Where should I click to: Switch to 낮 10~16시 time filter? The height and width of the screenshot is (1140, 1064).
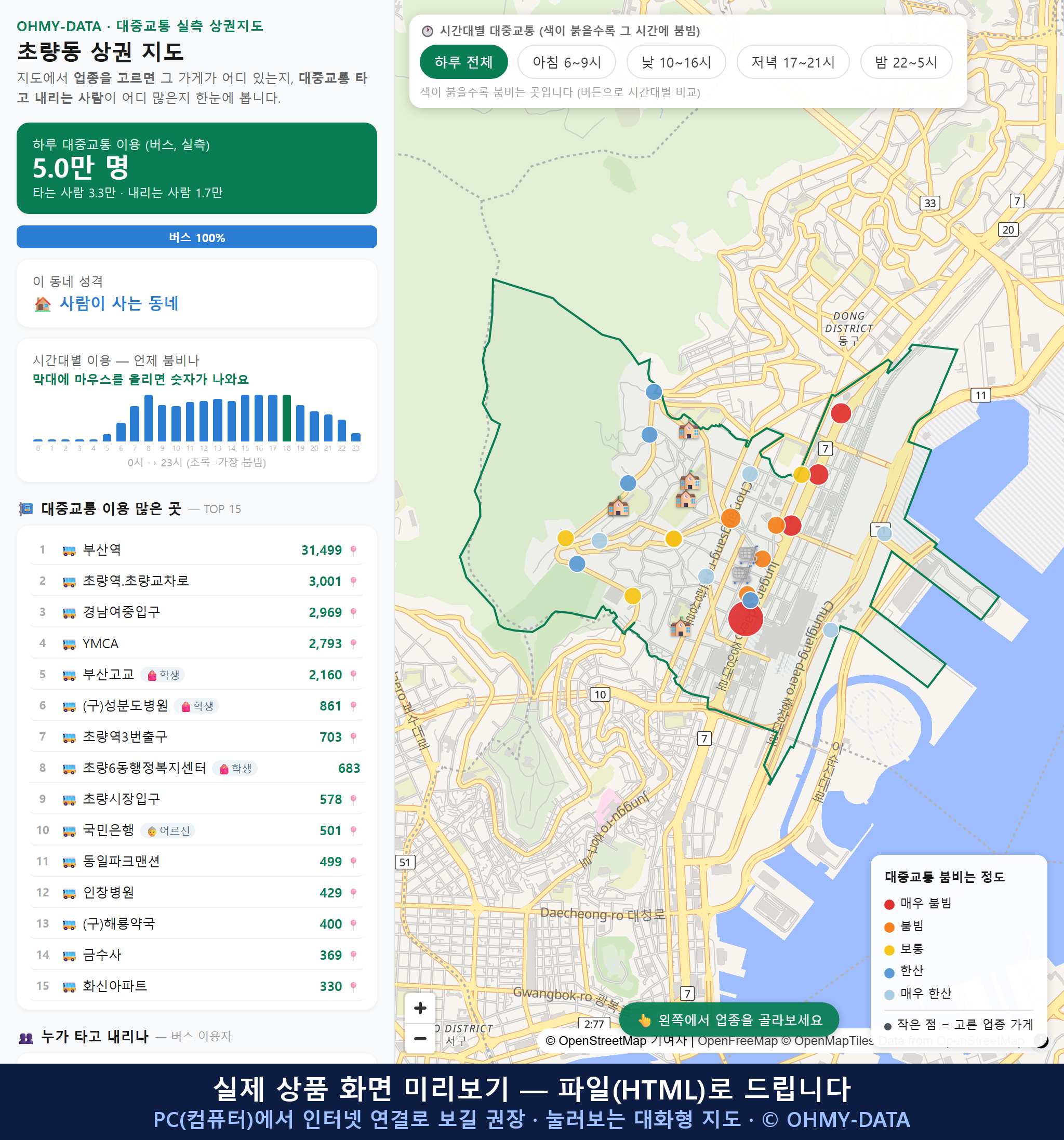pos(676,62)
